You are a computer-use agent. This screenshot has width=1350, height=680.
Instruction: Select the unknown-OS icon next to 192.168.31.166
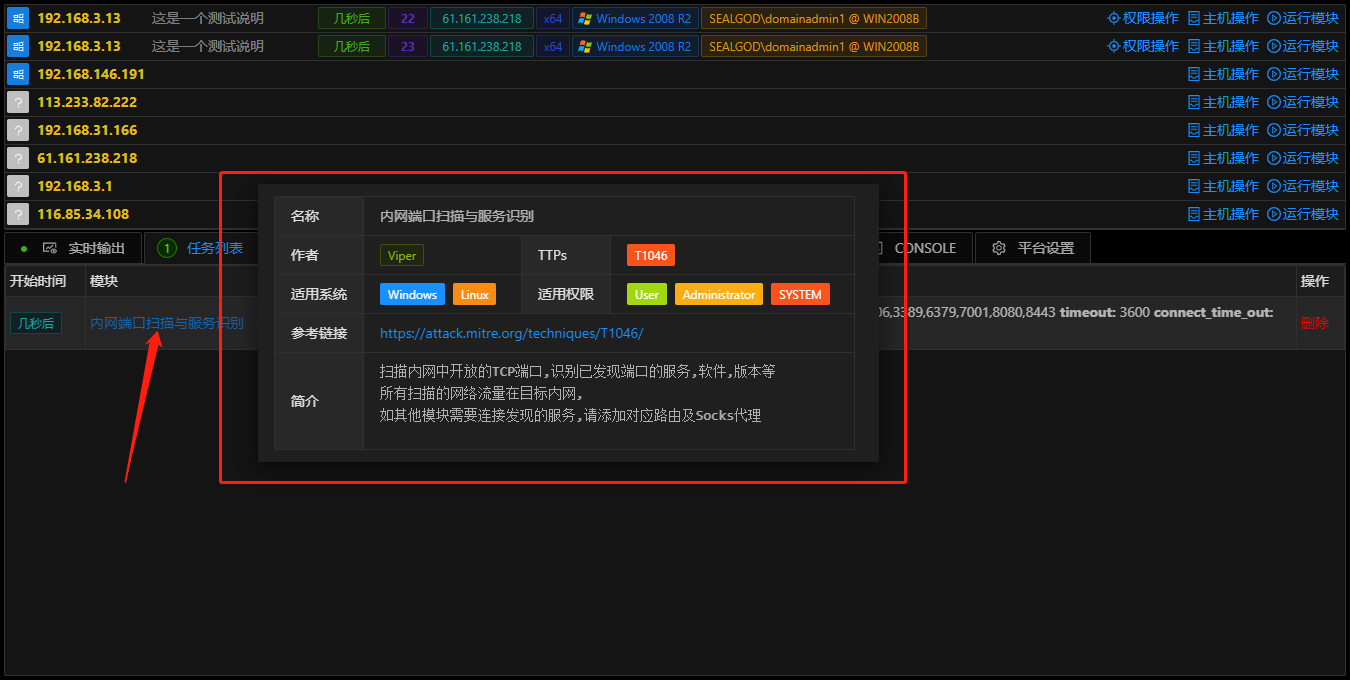point(18,130)
